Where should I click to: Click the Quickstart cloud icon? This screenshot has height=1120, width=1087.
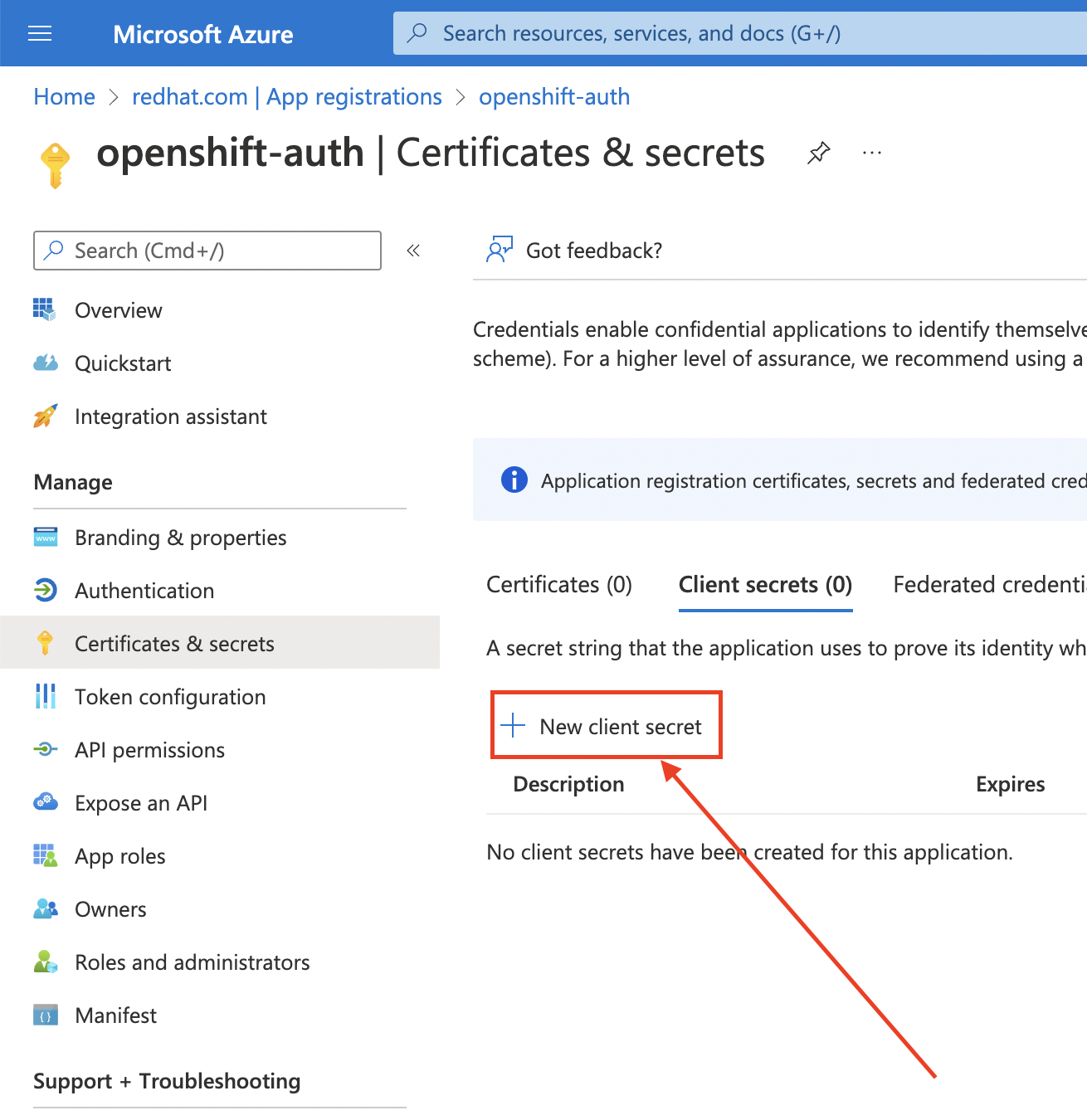point(45,363)
